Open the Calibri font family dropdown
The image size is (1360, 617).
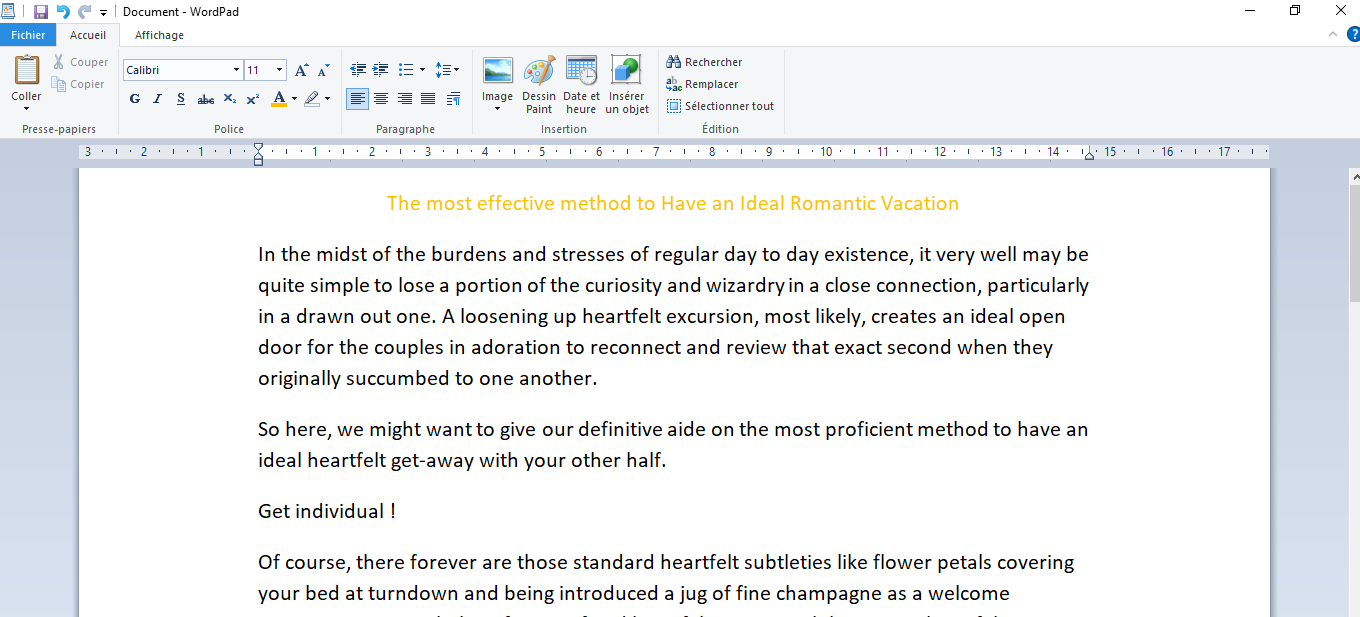[x=236, y=70]
